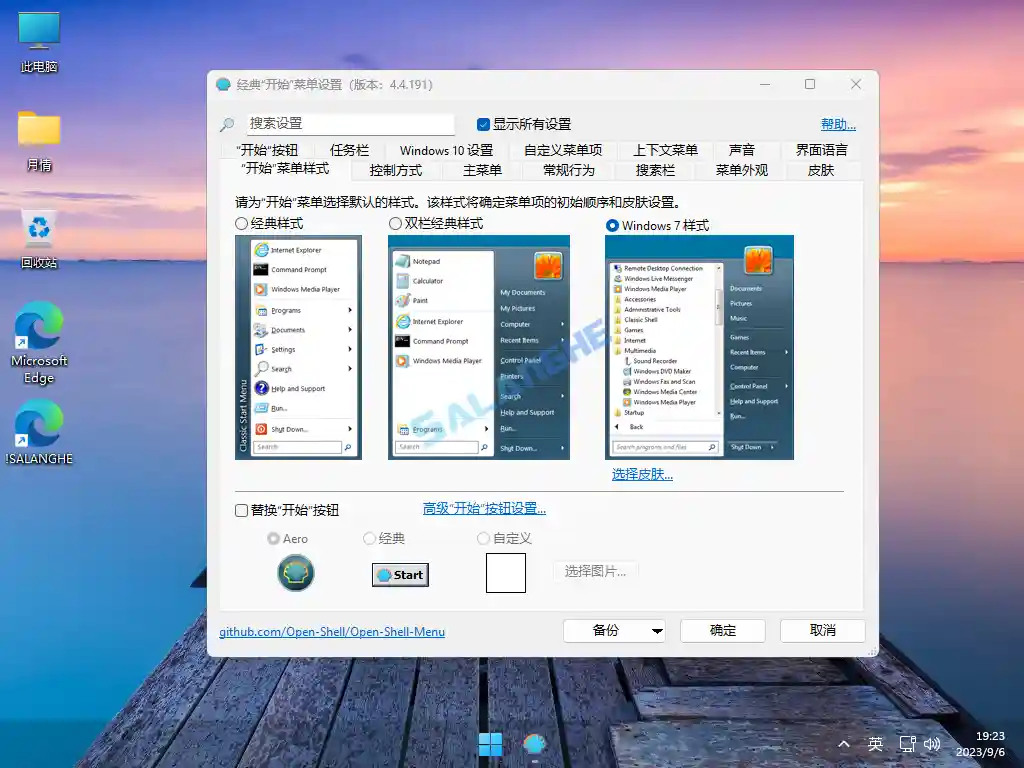Click the volume icon in the system tray
The height and width of the screenshot is (768, 1024).
pos(932,744)
